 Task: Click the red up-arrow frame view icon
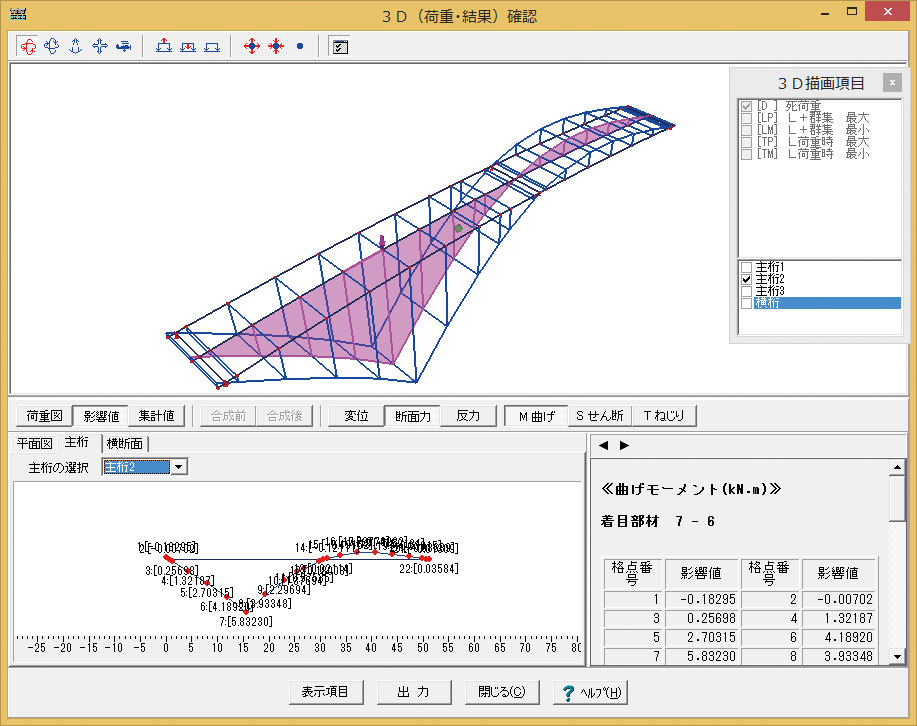(164, 46)
